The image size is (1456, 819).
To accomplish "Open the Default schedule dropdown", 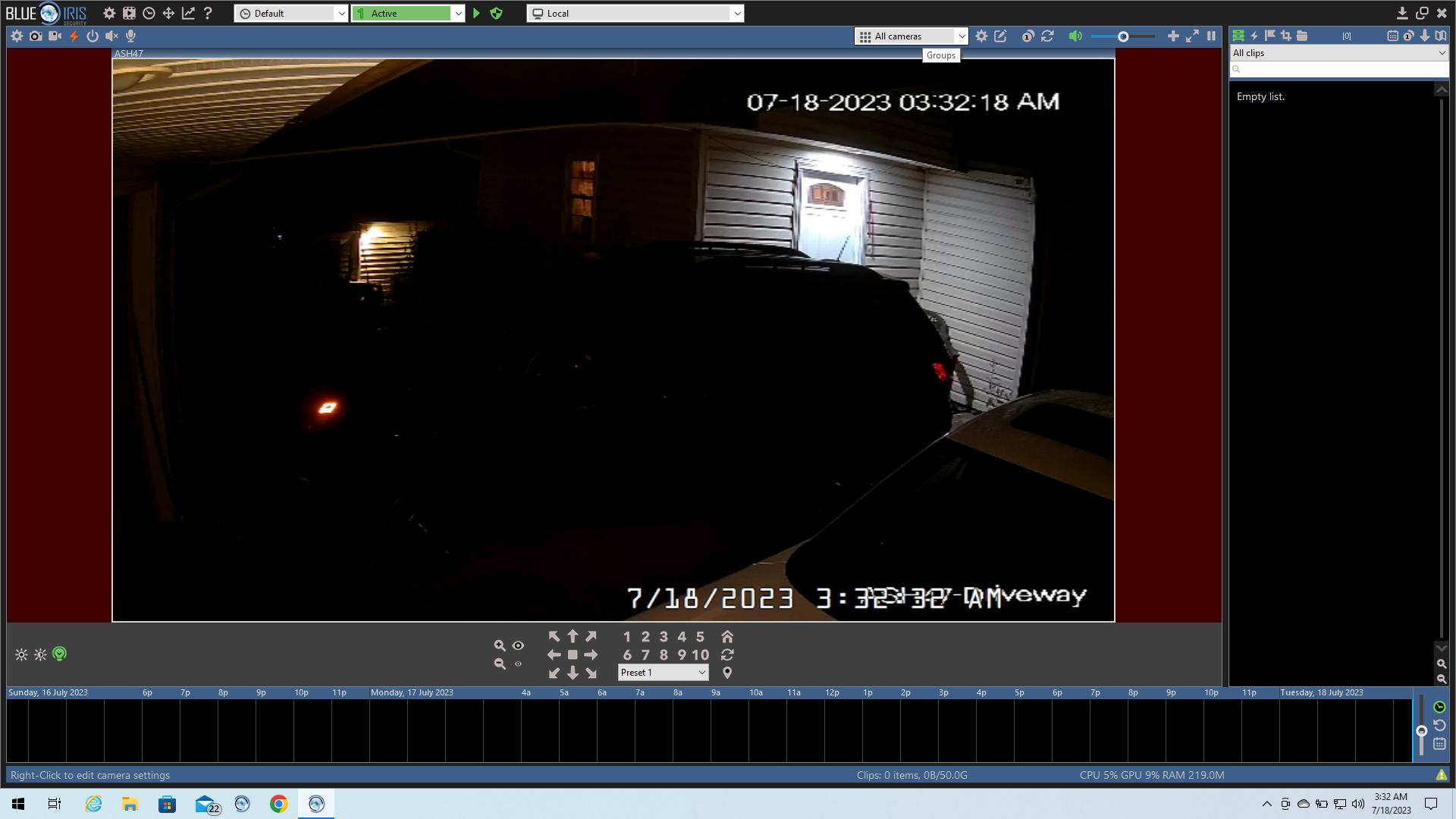I will tap(291, 13).
